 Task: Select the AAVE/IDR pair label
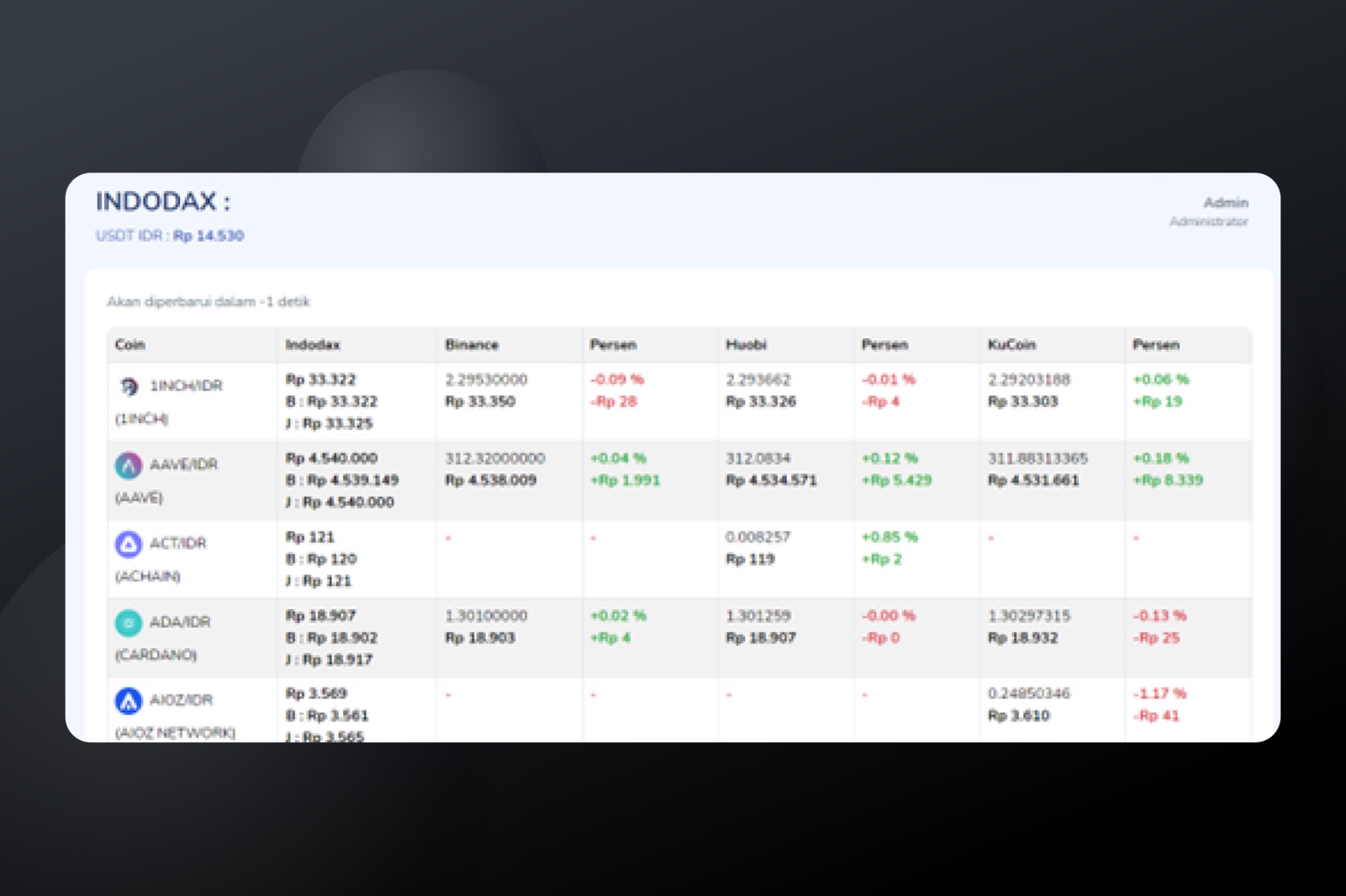(x=184, y=464)
